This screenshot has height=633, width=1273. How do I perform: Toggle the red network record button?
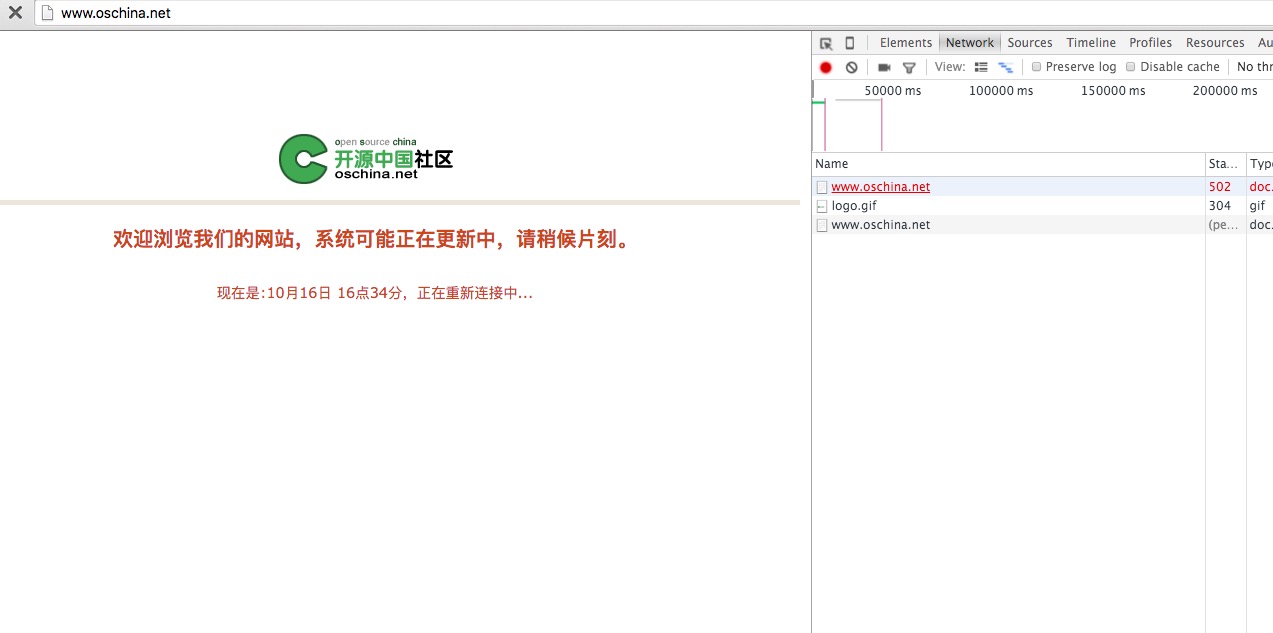826,67
